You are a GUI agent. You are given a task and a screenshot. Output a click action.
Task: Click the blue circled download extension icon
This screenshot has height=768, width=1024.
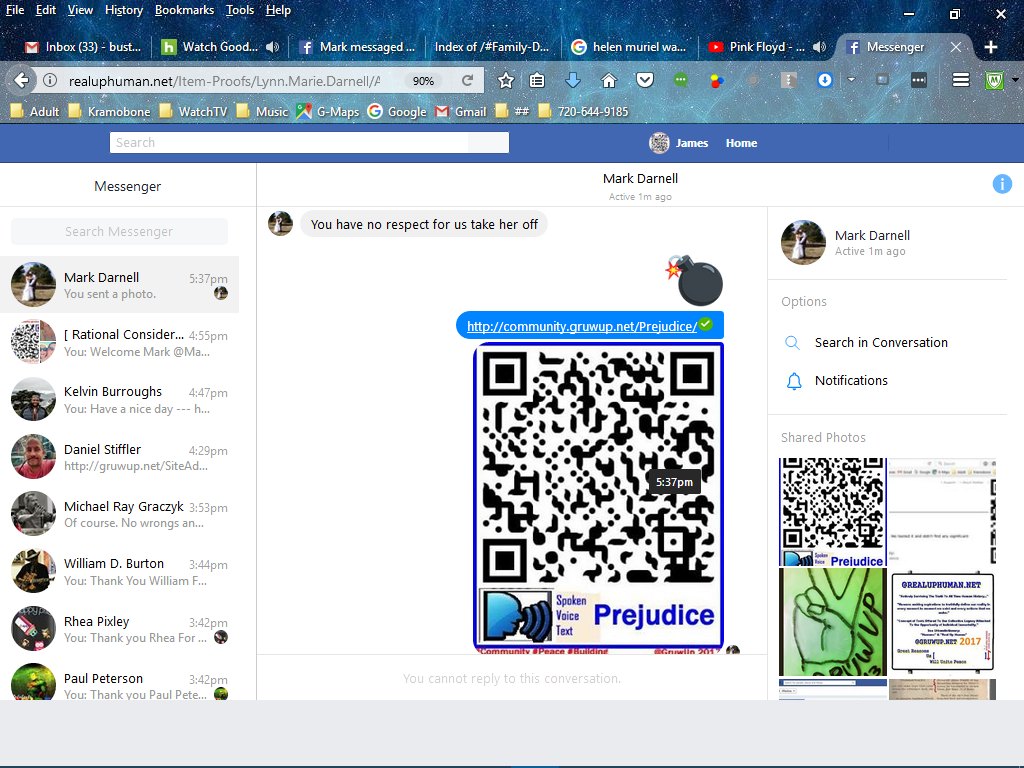pos(825,80)
